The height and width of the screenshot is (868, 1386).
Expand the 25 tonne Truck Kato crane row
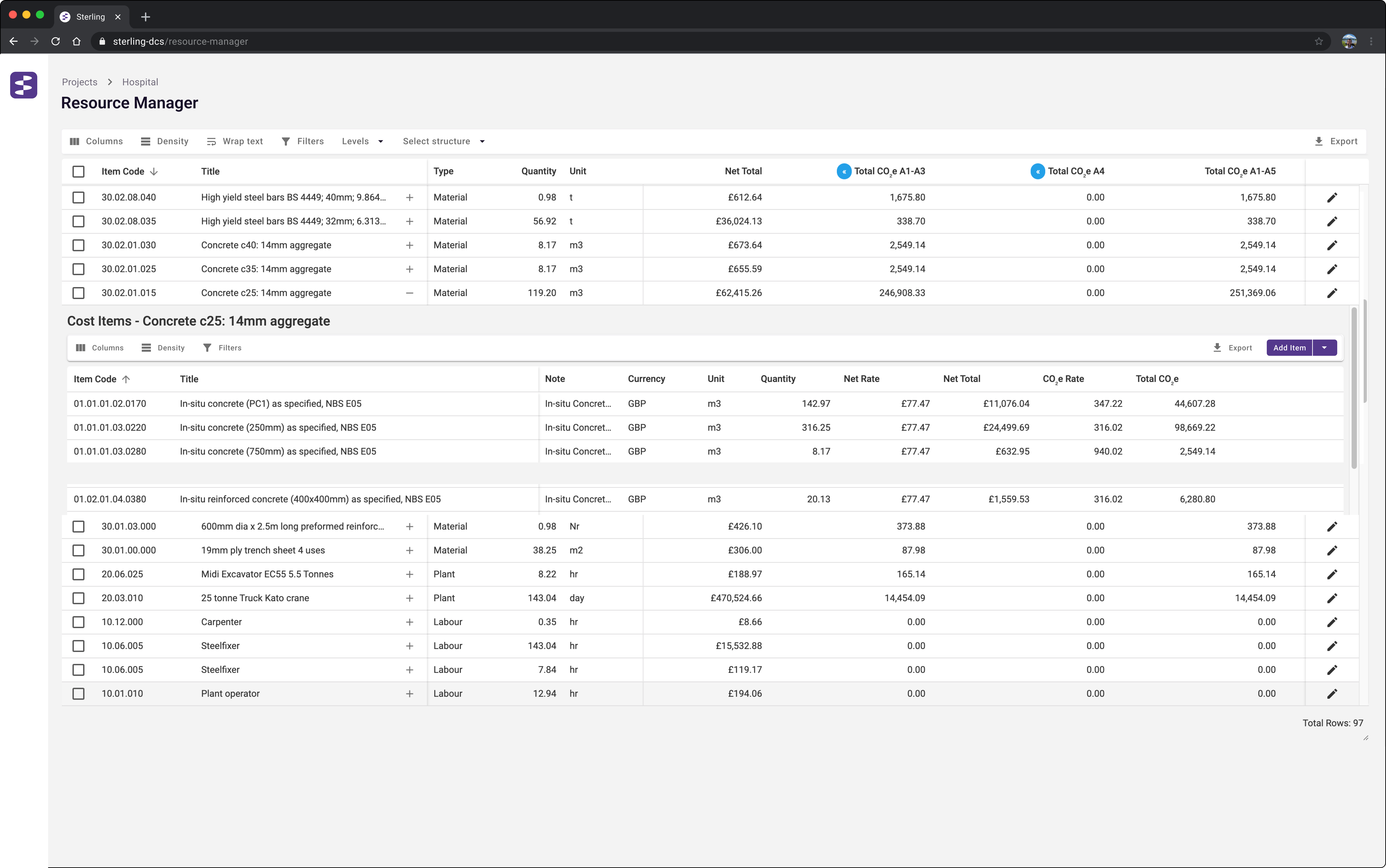click(410, 598)
